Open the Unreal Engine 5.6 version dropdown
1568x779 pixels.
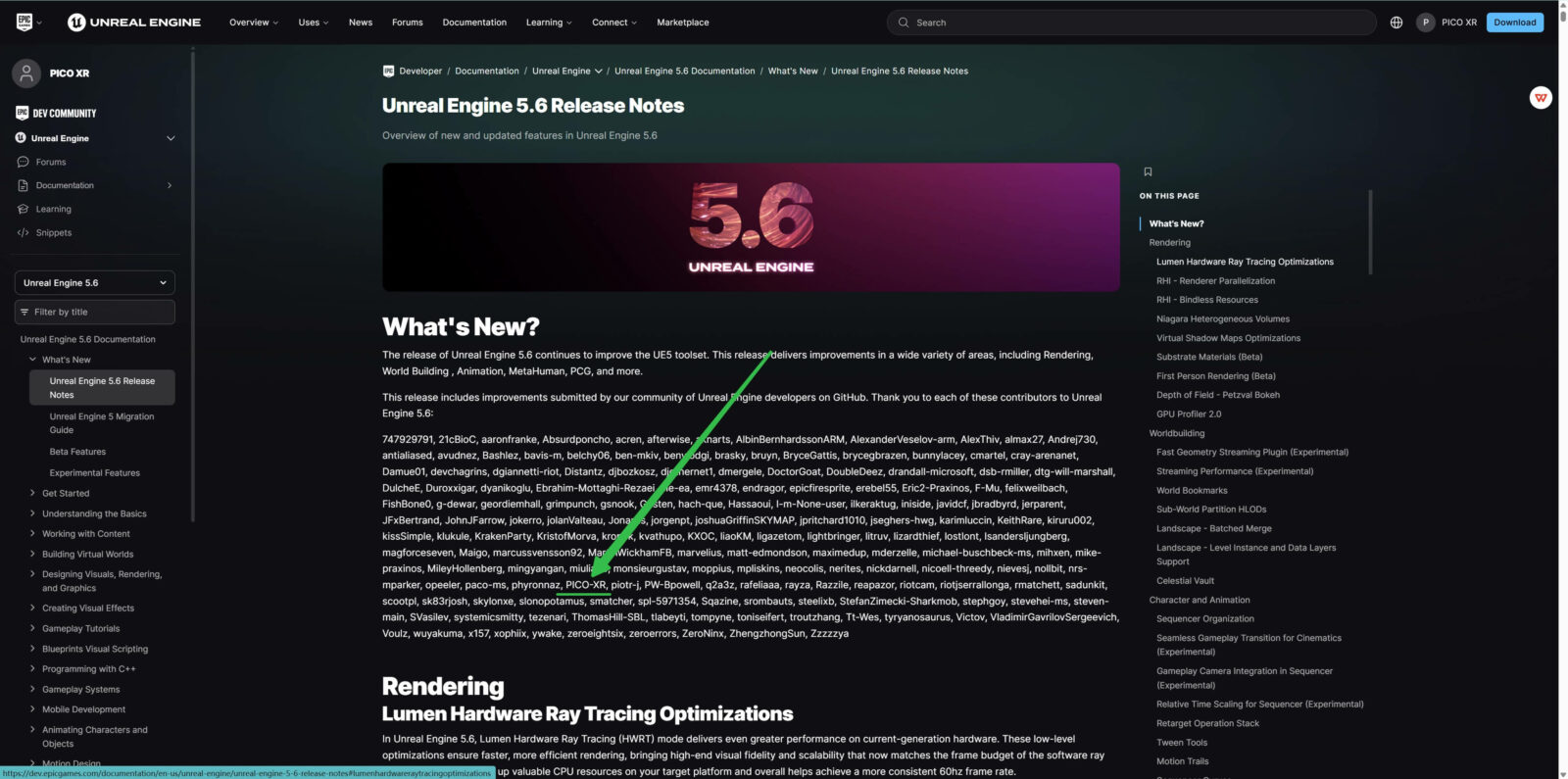95,283
